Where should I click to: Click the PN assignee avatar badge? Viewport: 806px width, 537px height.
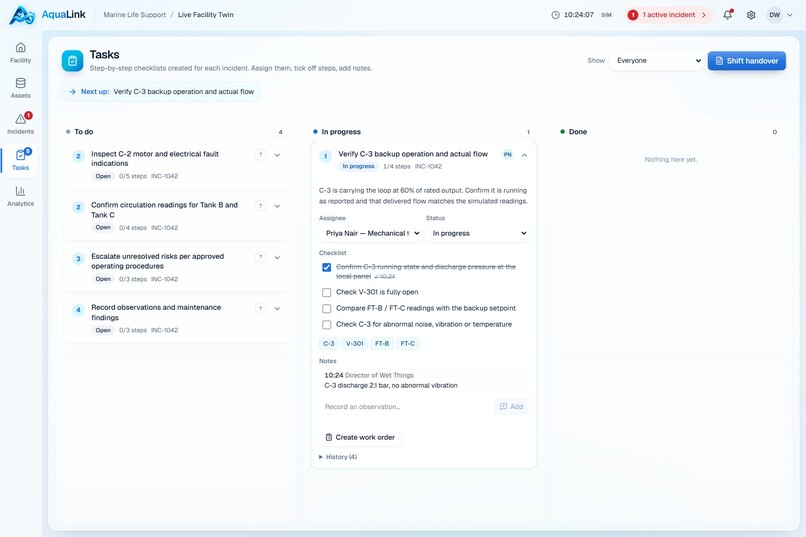click(x=507, y=155)
